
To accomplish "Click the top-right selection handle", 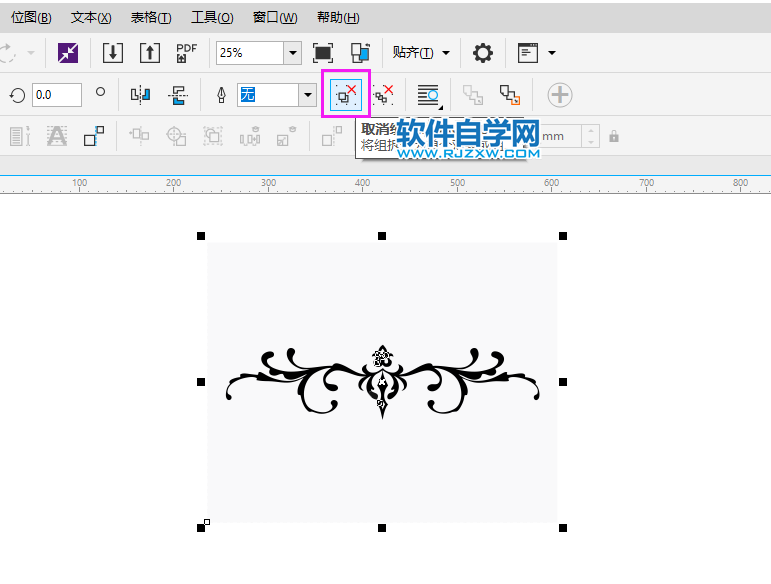I will (563, 236).
